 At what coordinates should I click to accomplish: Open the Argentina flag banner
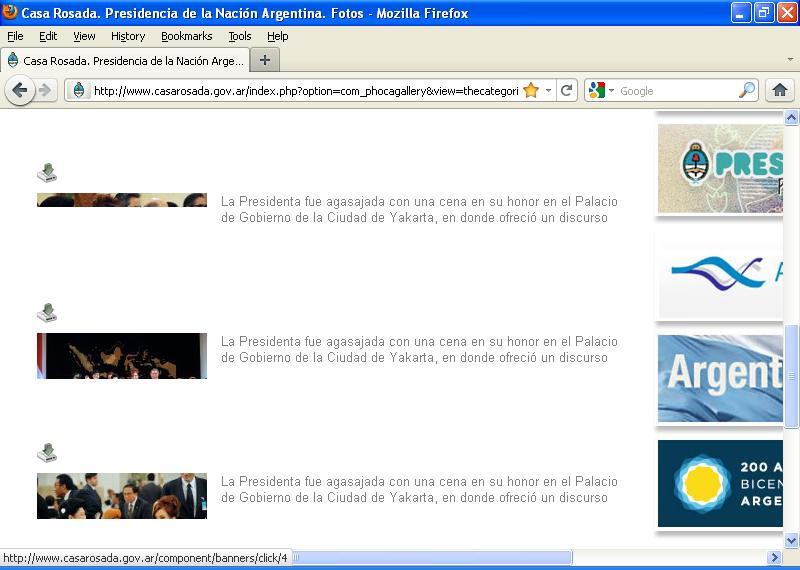(720, 377)
